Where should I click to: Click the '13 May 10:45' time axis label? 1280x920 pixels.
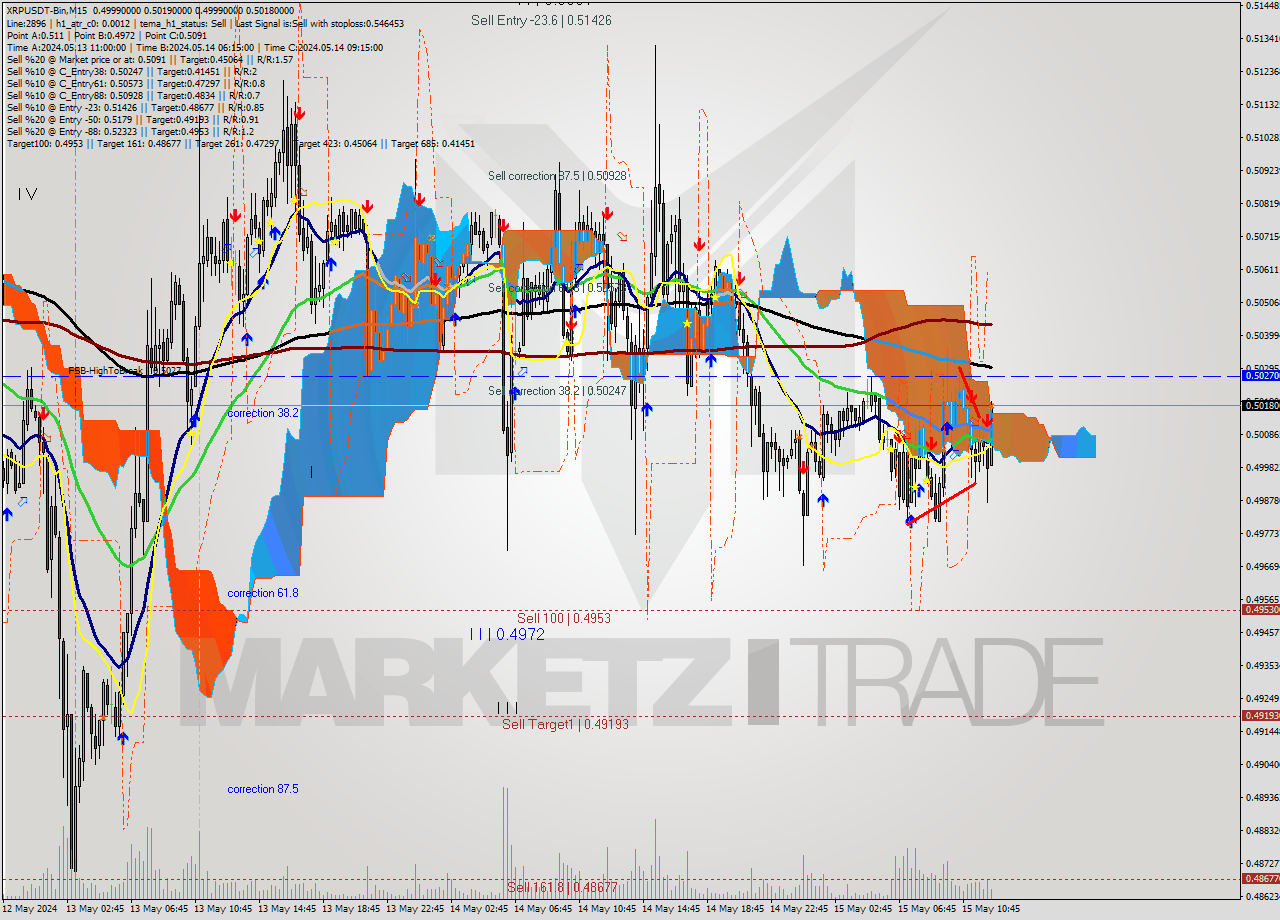[x=223, y=909]
